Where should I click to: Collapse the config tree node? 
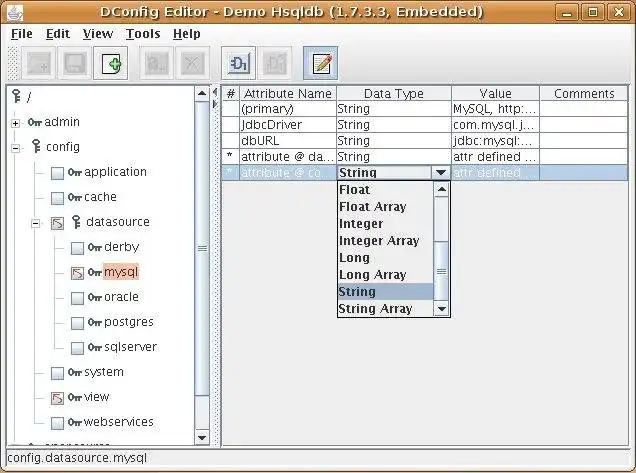(x=15, y=148)
